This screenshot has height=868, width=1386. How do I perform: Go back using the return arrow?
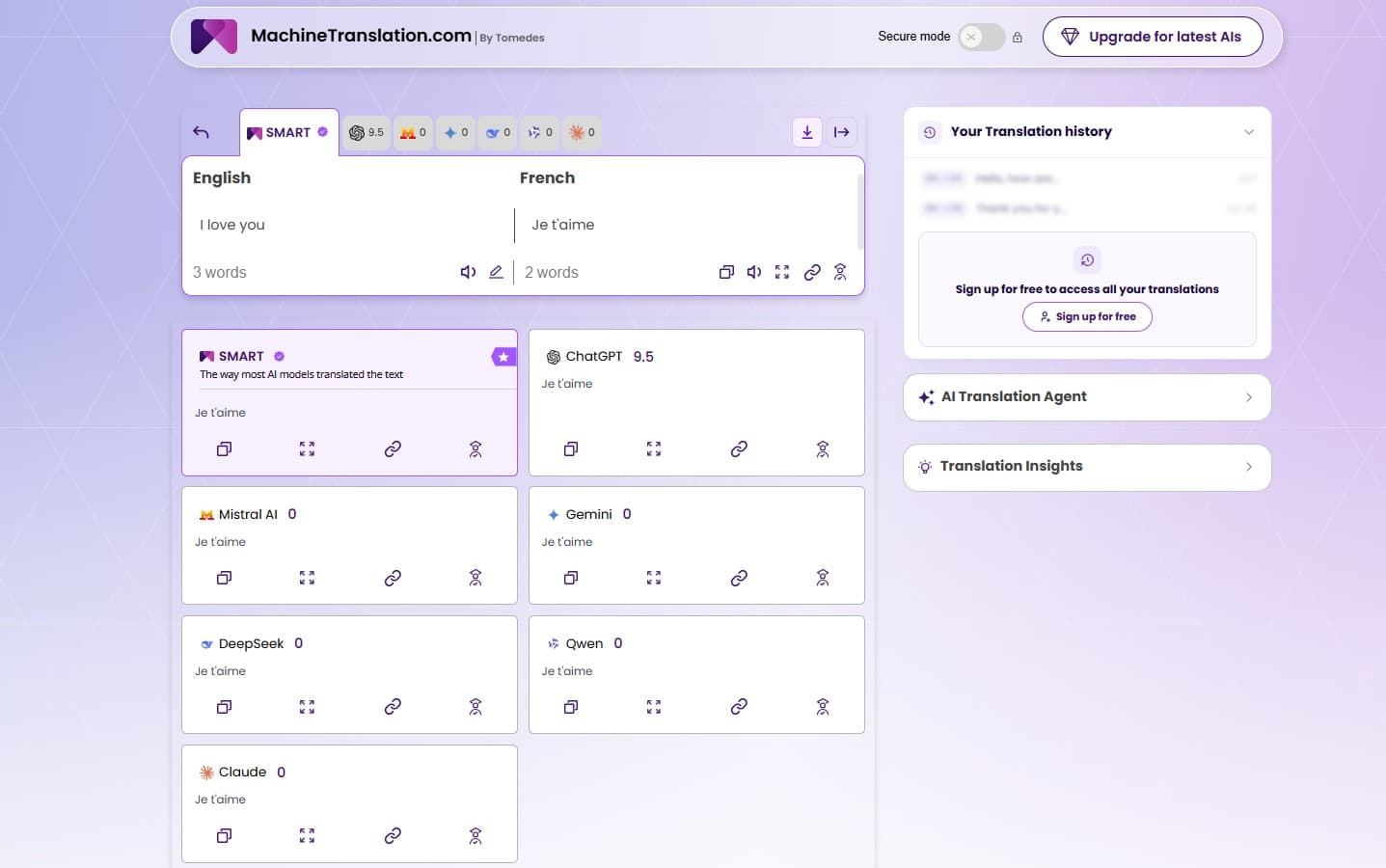click(201, 132)
